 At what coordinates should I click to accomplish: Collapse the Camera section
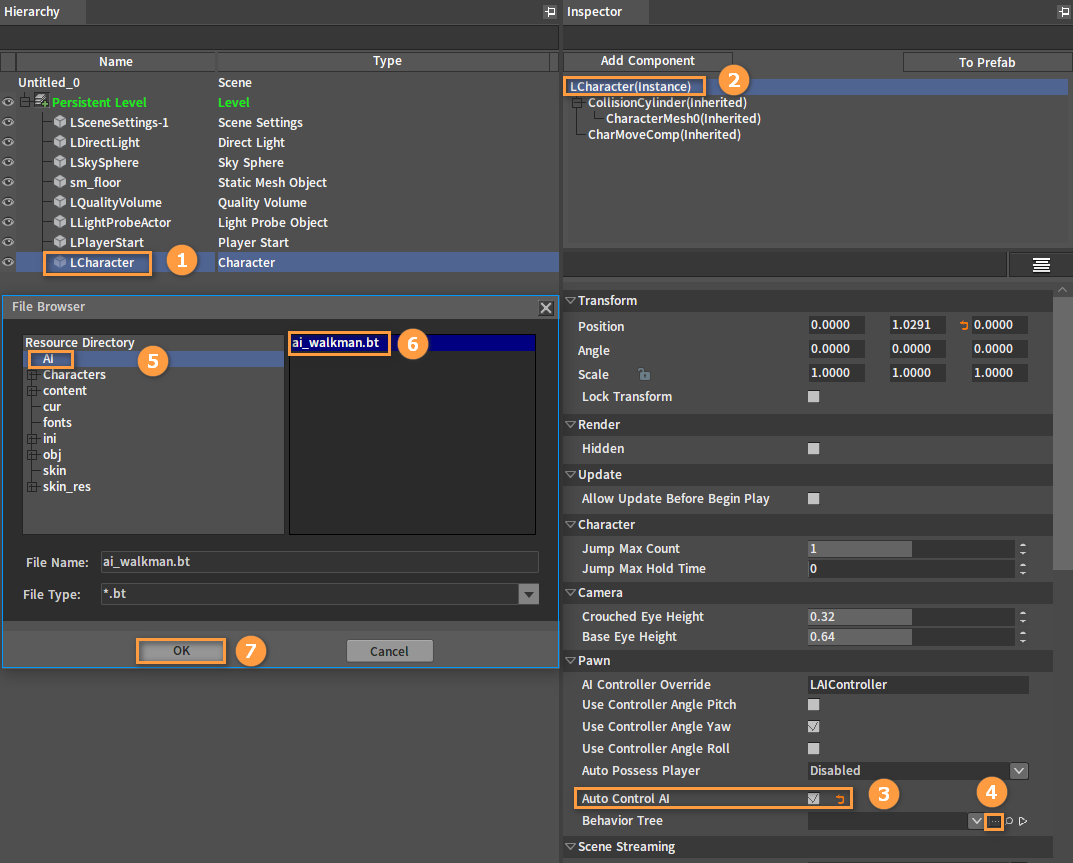pyautogui.click(x=570, y=593)
